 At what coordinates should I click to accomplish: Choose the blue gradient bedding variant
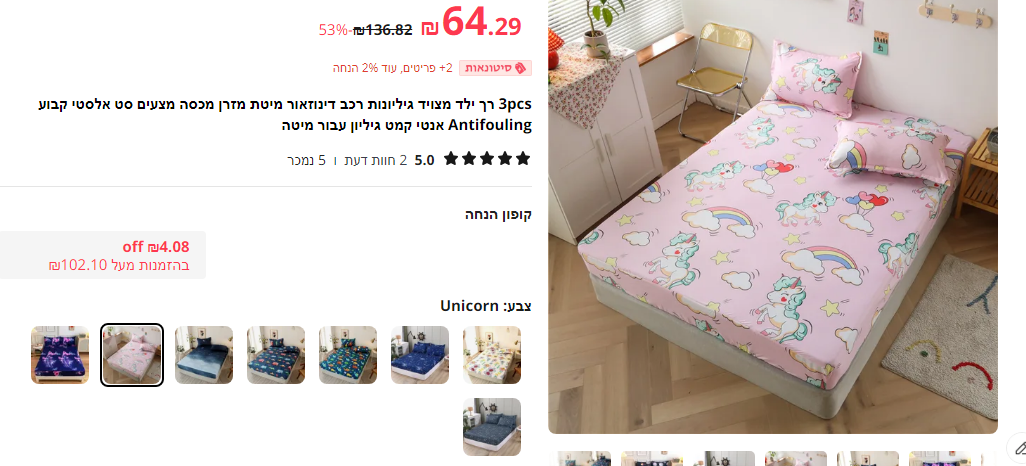click(203, 355)
